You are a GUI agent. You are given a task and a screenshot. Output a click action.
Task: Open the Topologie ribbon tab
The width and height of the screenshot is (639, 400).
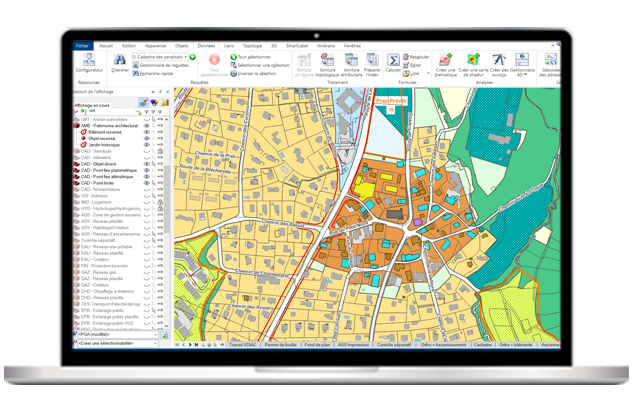pos(254,45)
